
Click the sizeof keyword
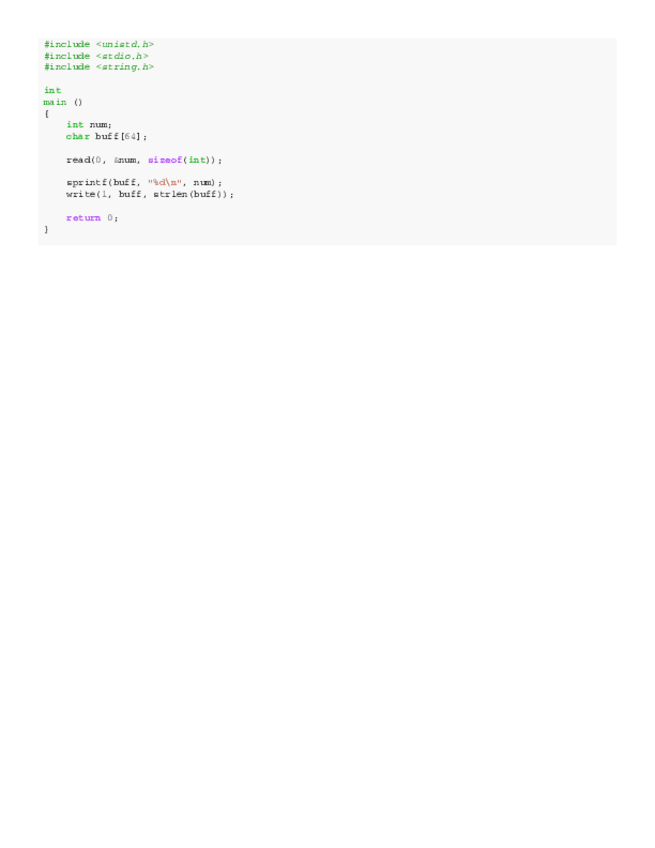165,160
